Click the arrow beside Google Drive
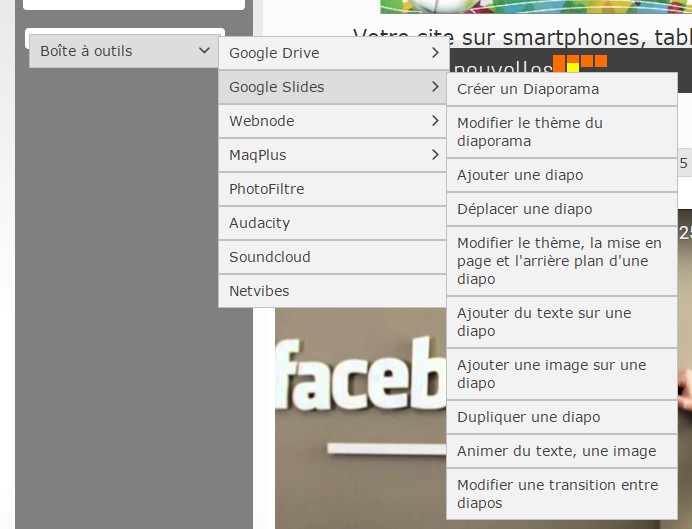The height and width of the screenshot is (529, 692). [435, 53]
